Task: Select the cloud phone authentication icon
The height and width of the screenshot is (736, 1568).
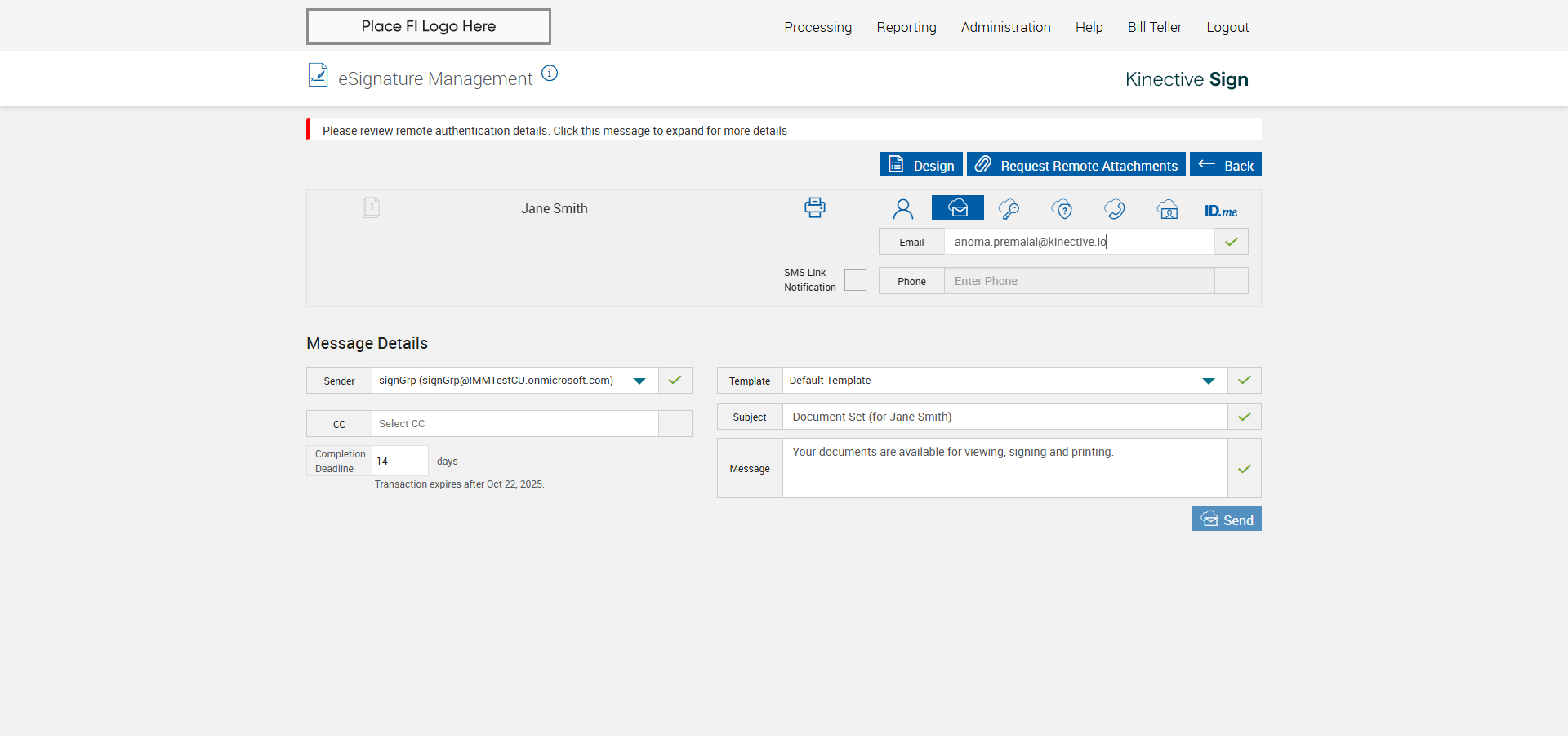Action: (1114, 209)
